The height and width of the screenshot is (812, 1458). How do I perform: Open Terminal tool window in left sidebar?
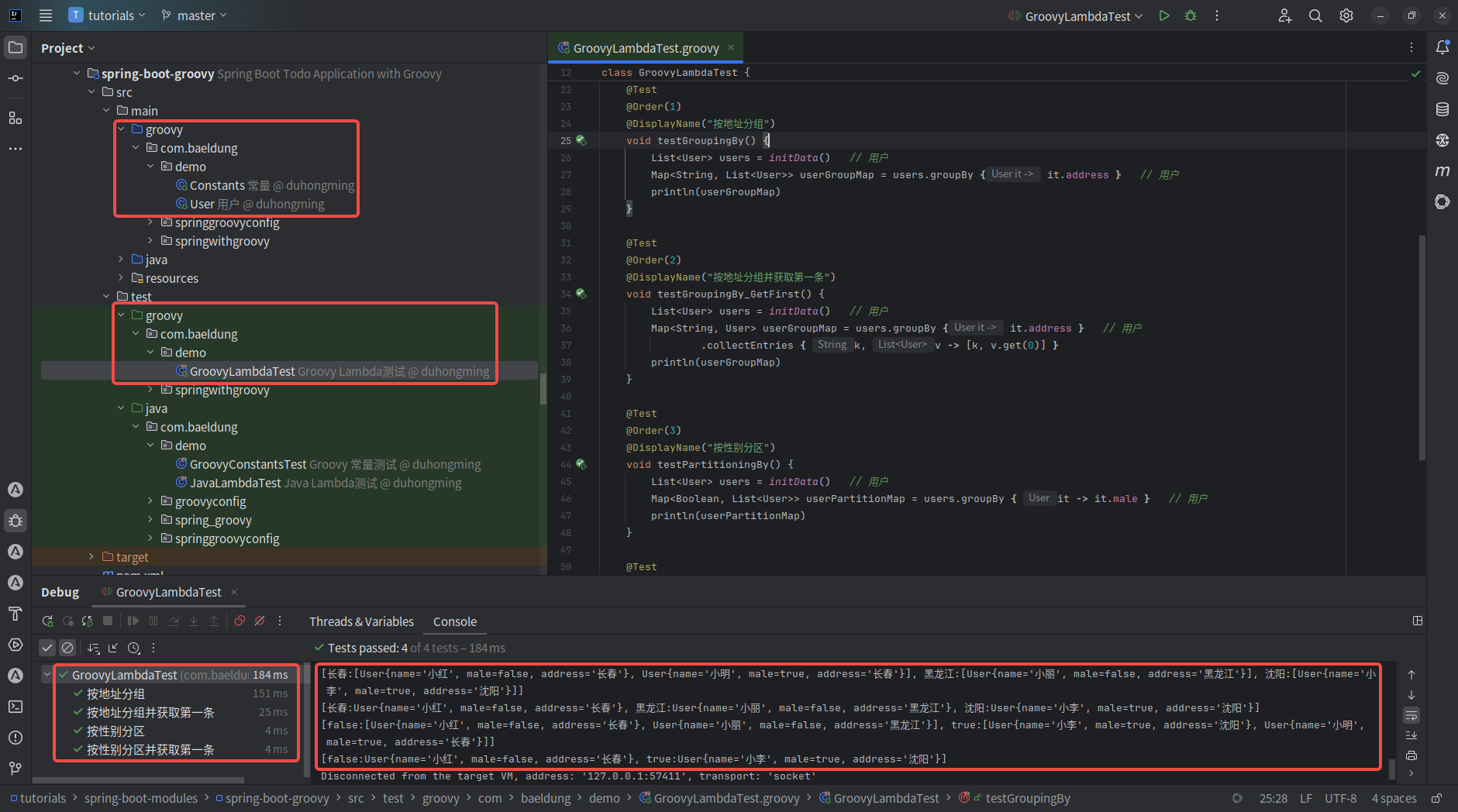(x=16, y=707)
